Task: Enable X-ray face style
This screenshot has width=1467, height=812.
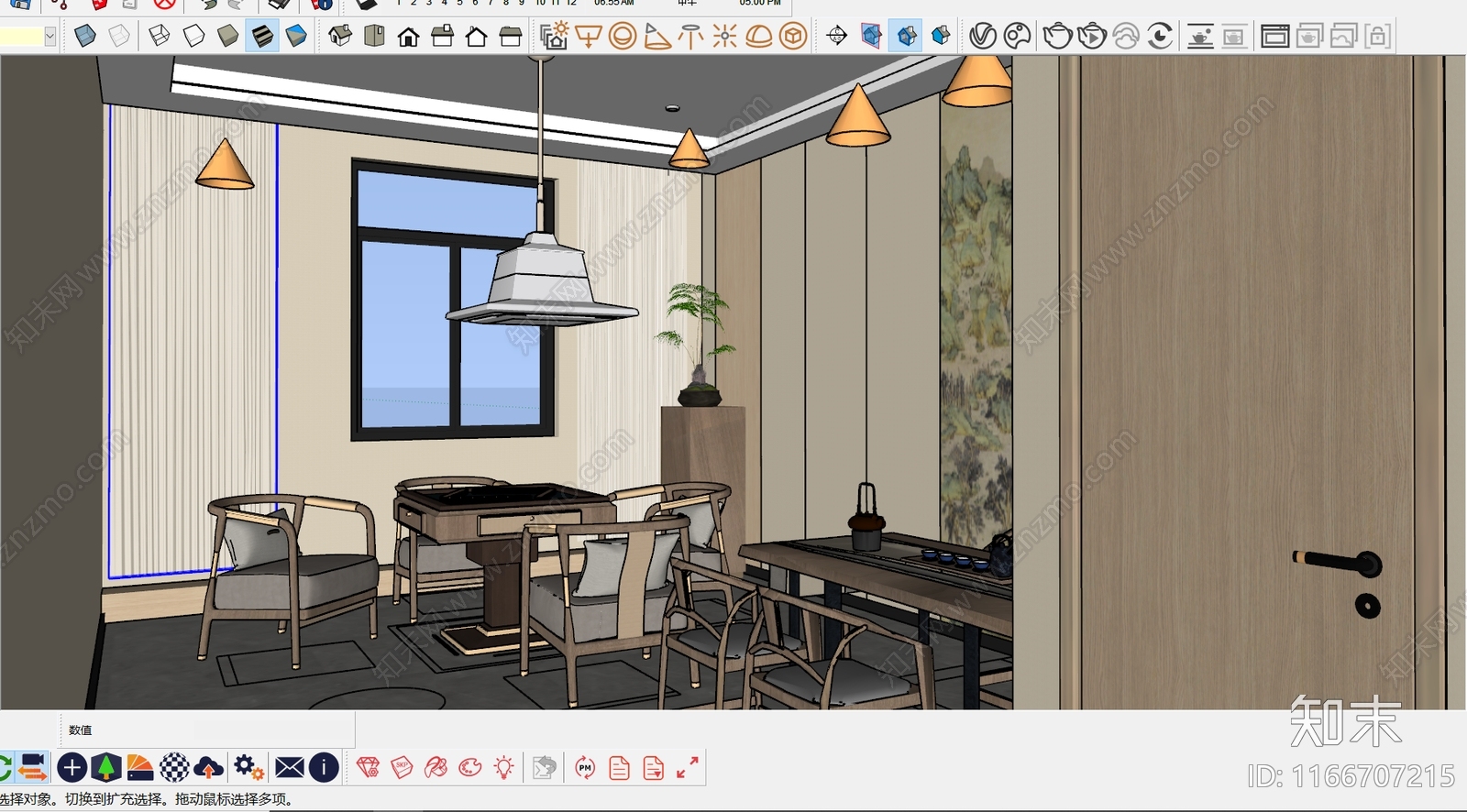Action: tap(85, 36)
